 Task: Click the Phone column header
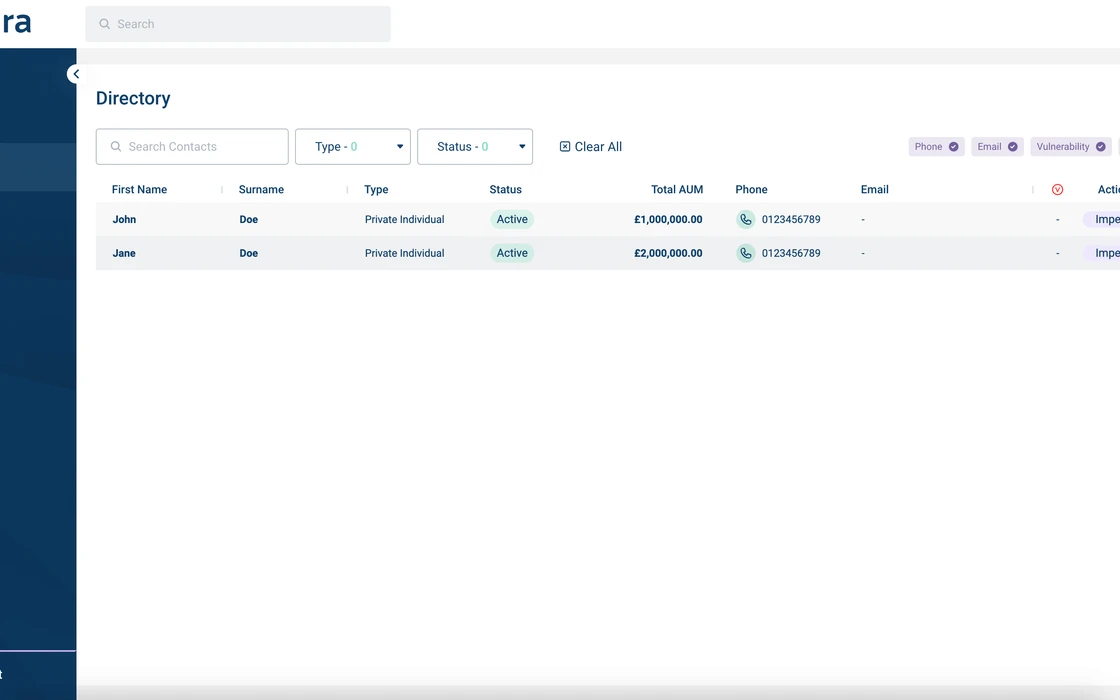(x=751, y=189)
